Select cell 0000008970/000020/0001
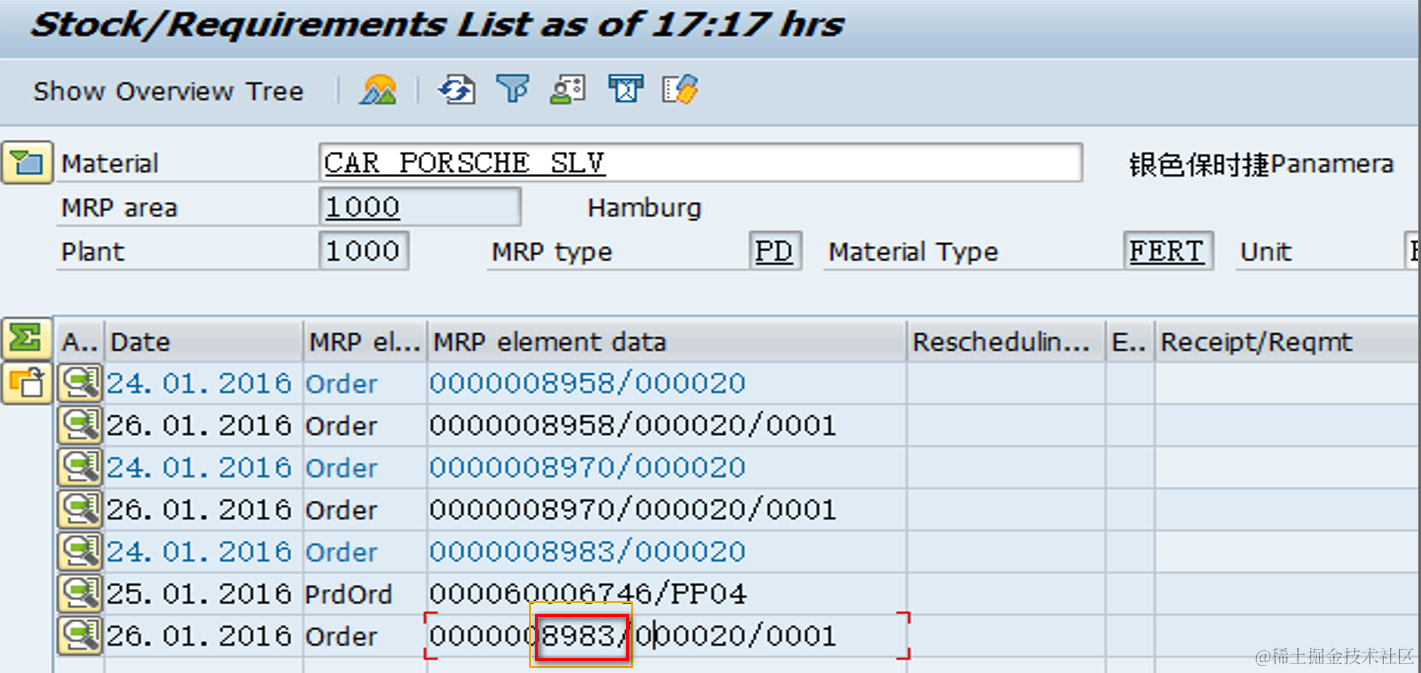1421x673 pixels. (667, 510)
